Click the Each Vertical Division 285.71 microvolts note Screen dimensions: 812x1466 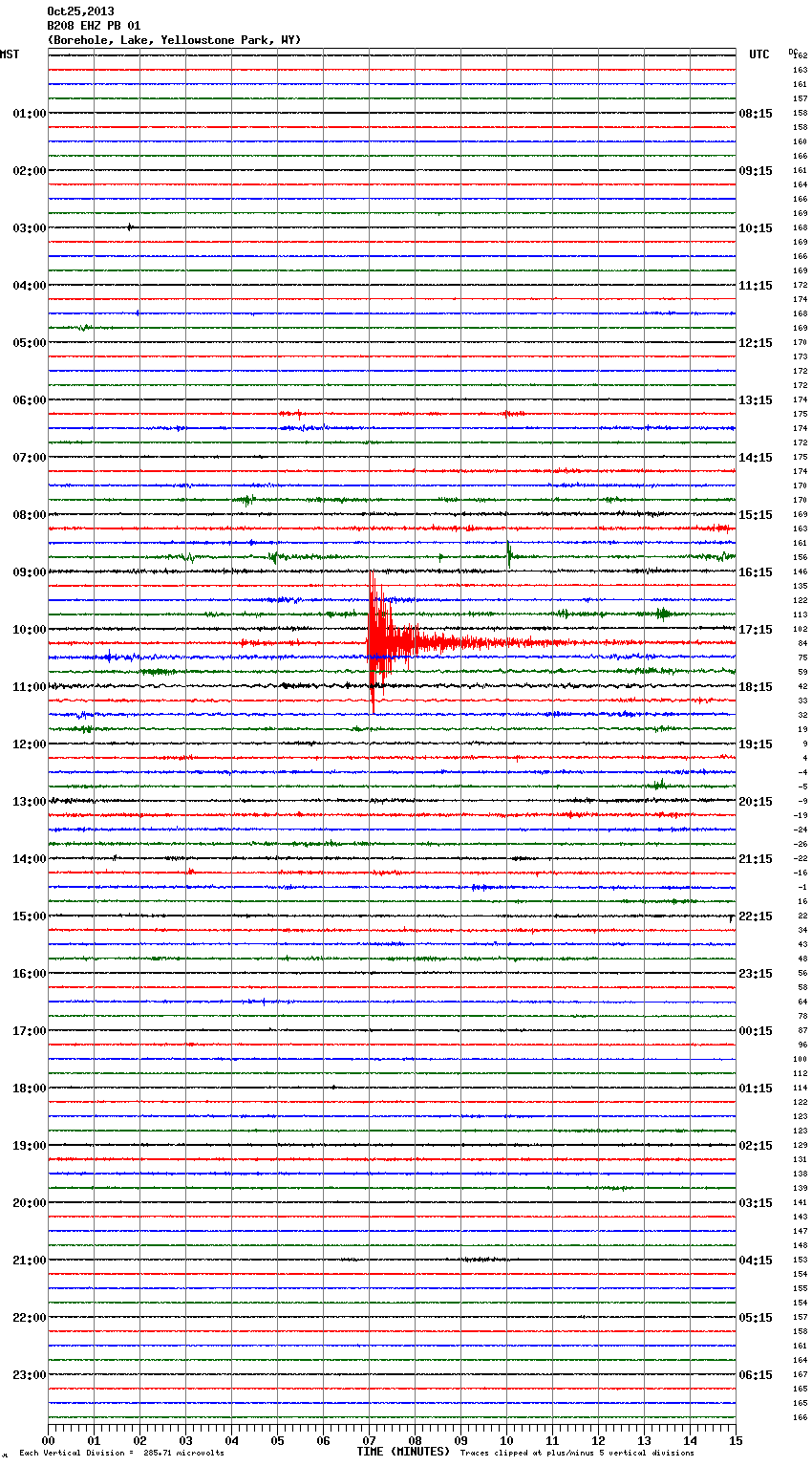point(121,1454)
